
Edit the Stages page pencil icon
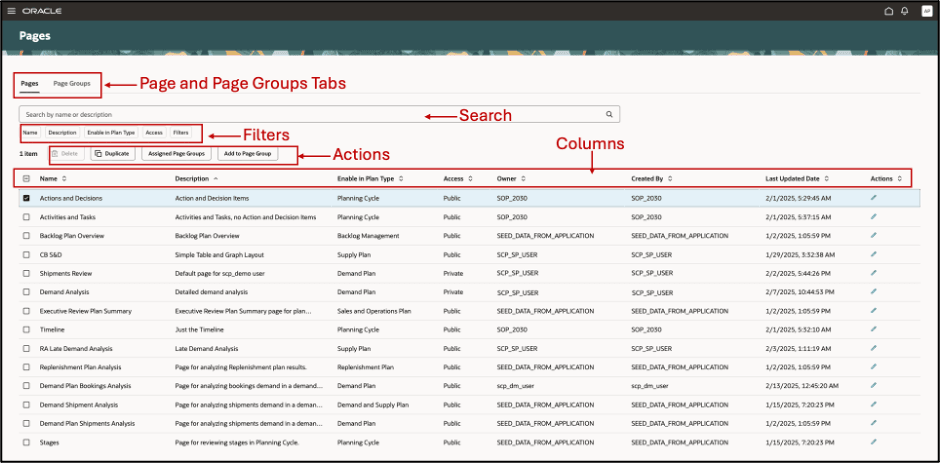pos(873,442)
